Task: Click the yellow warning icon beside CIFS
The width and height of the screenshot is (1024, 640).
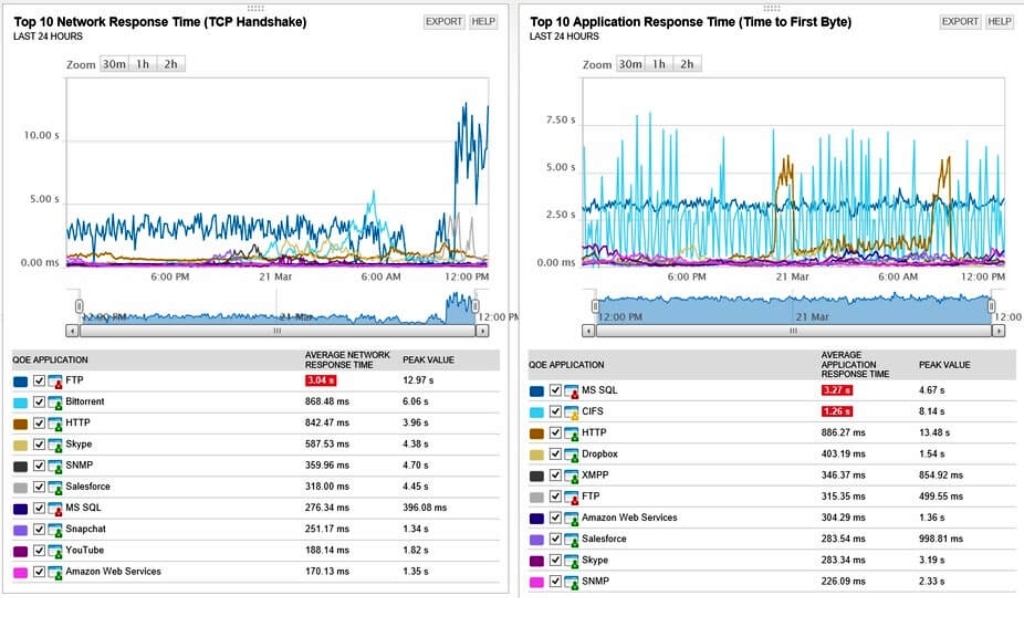Action: pyautogui.click(x=574, y=412)
